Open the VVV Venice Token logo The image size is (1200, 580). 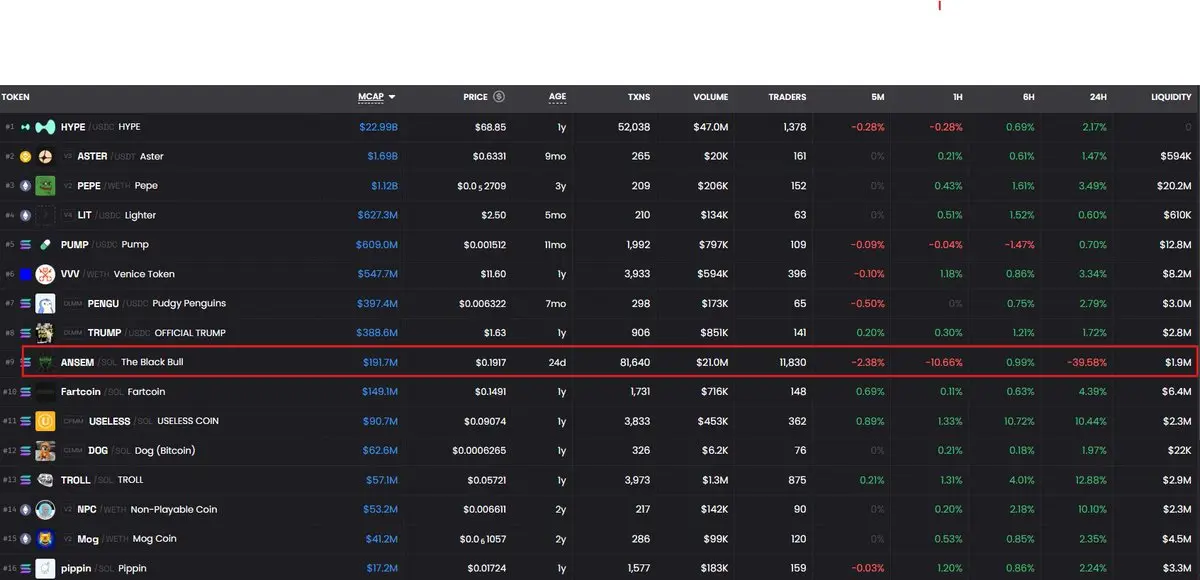45,274
